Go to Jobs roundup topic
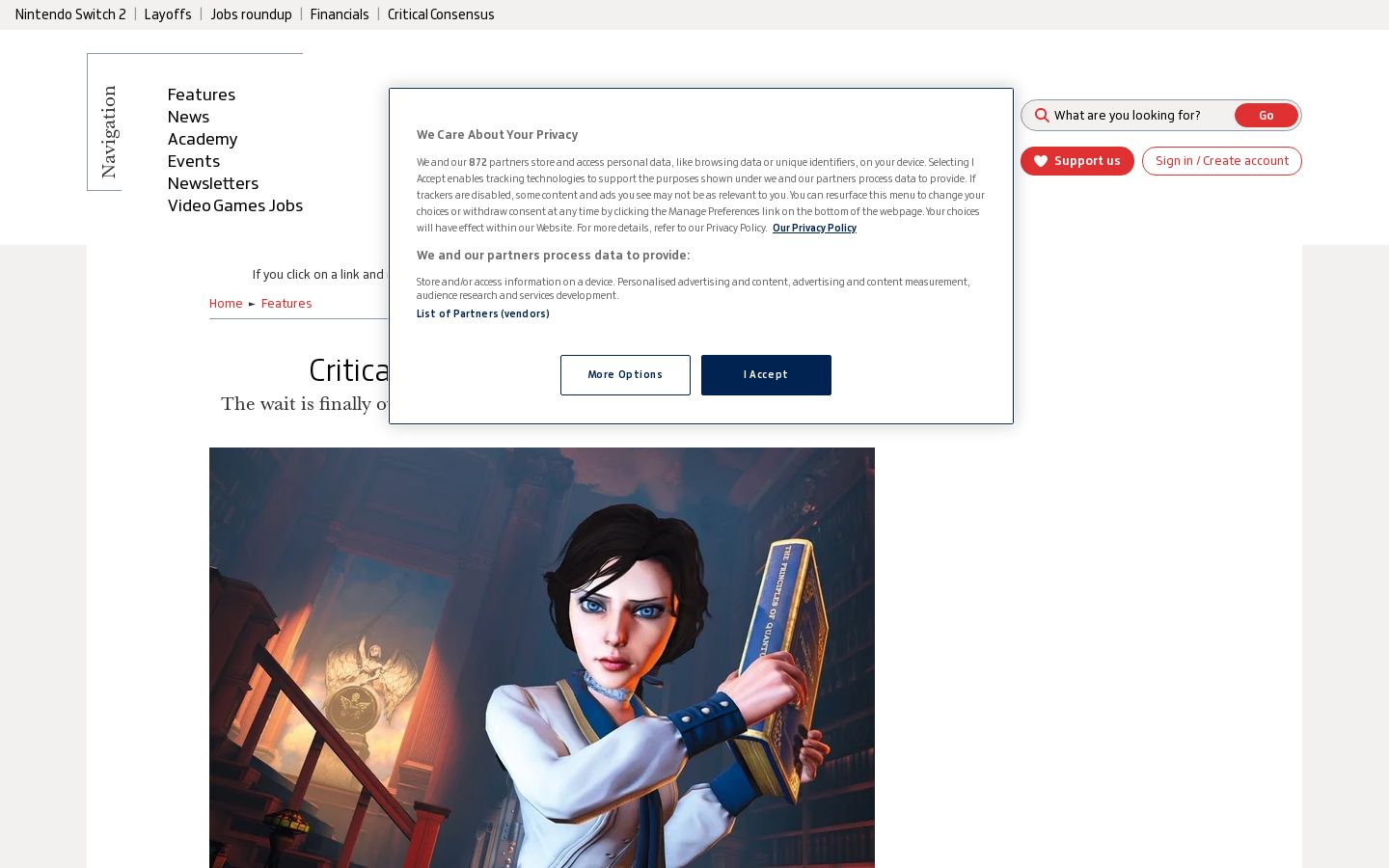Viewport: 1389px width, 868px height. click(251, 14)
